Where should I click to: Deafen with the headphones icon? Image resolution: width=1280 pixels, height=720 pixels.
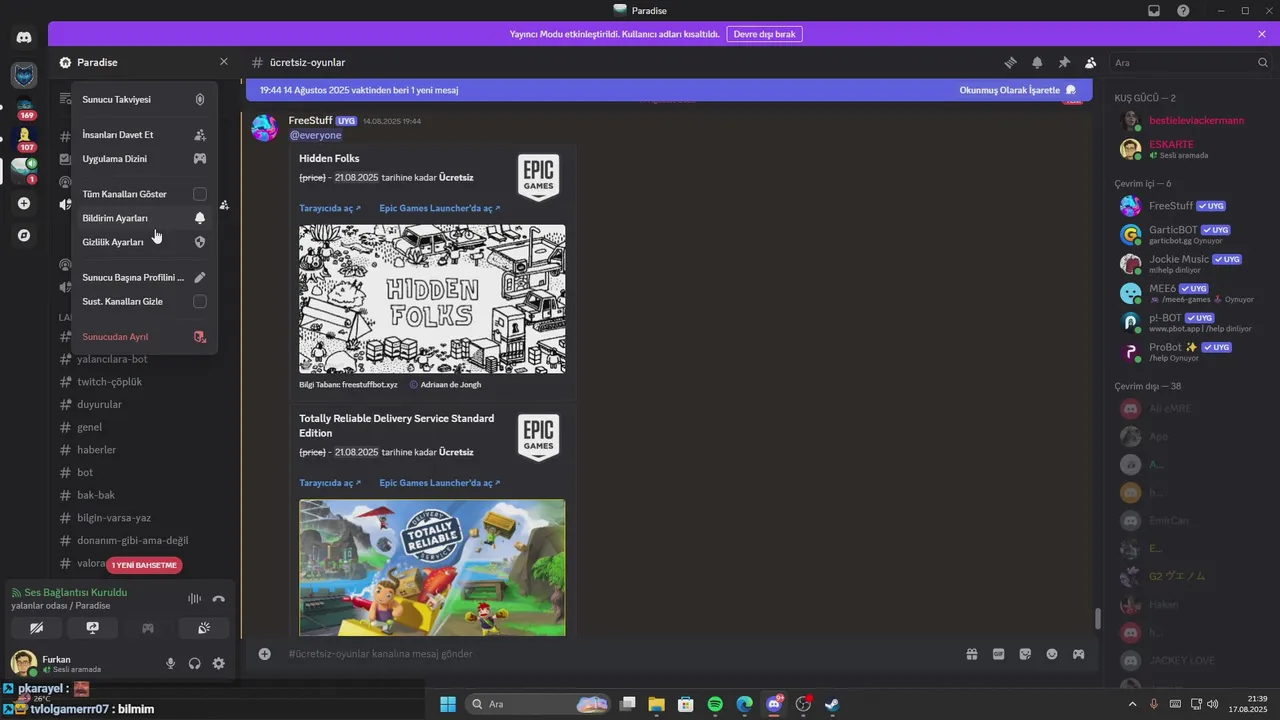coord(194,664)
